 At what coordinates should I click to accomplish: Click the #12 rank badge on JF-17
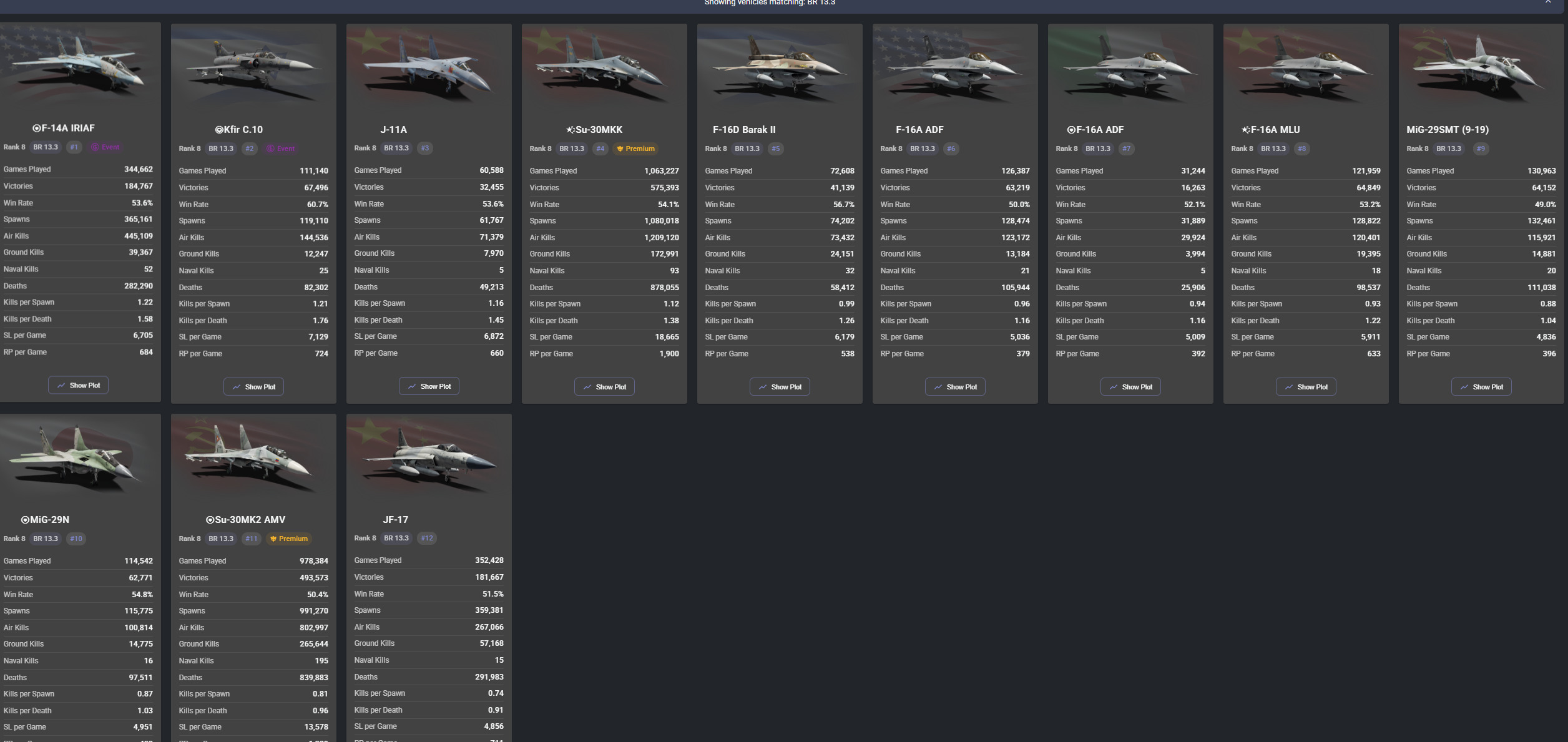coord(427,538)
